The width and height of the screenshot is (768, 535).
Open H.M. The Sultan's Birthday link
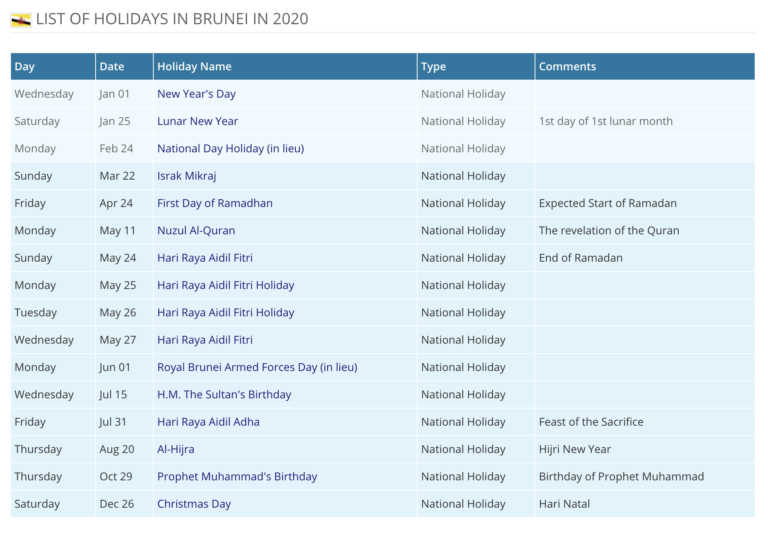click(224, 394)
